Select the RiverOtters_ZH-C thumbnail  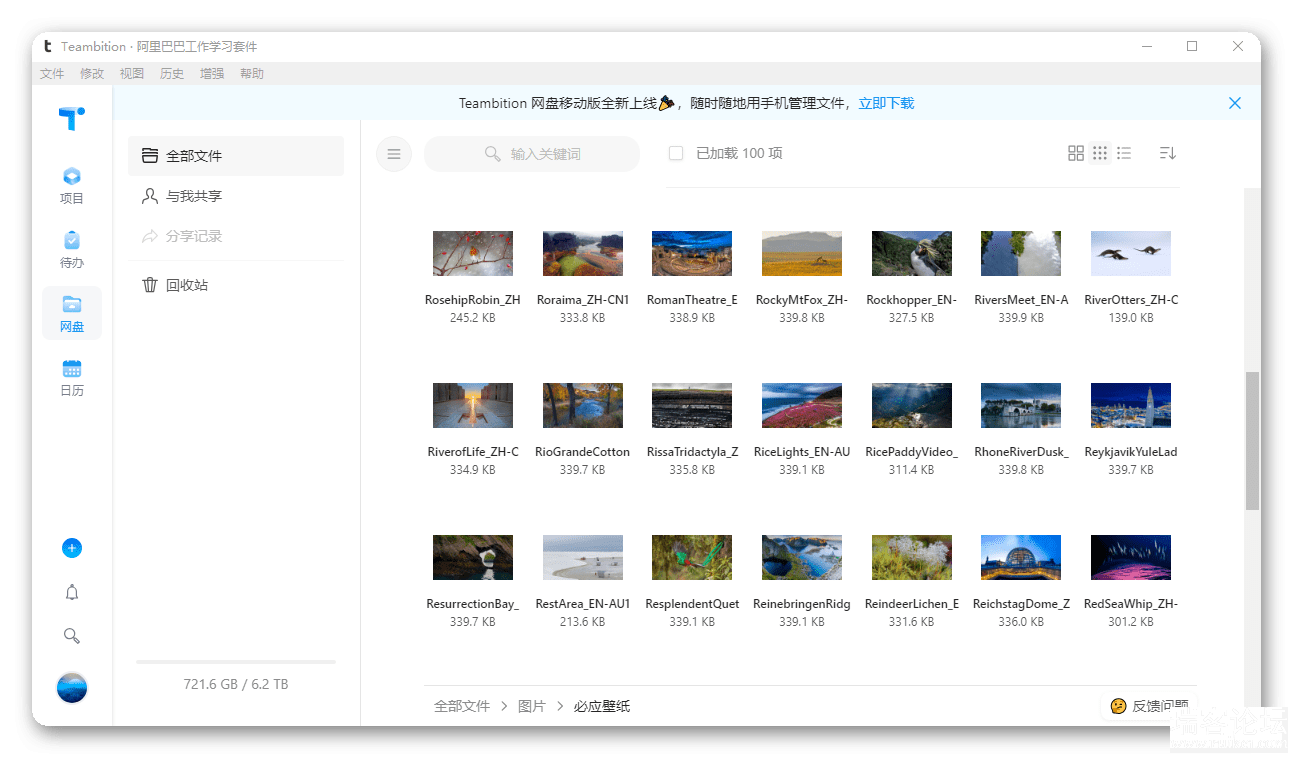[x=1131, y=253]
